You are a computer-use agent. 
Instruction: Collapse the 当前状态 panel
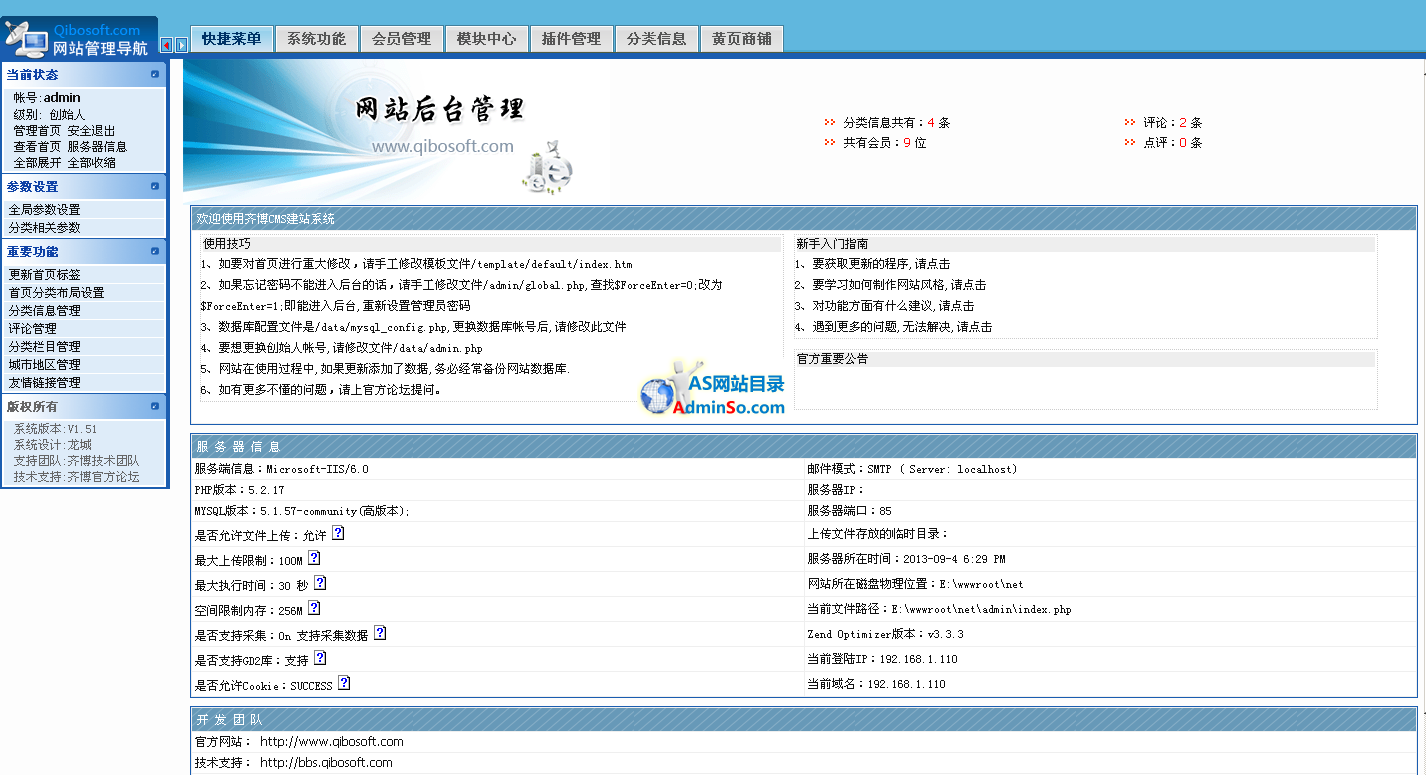pyautogui.click(x=155, y=74)
